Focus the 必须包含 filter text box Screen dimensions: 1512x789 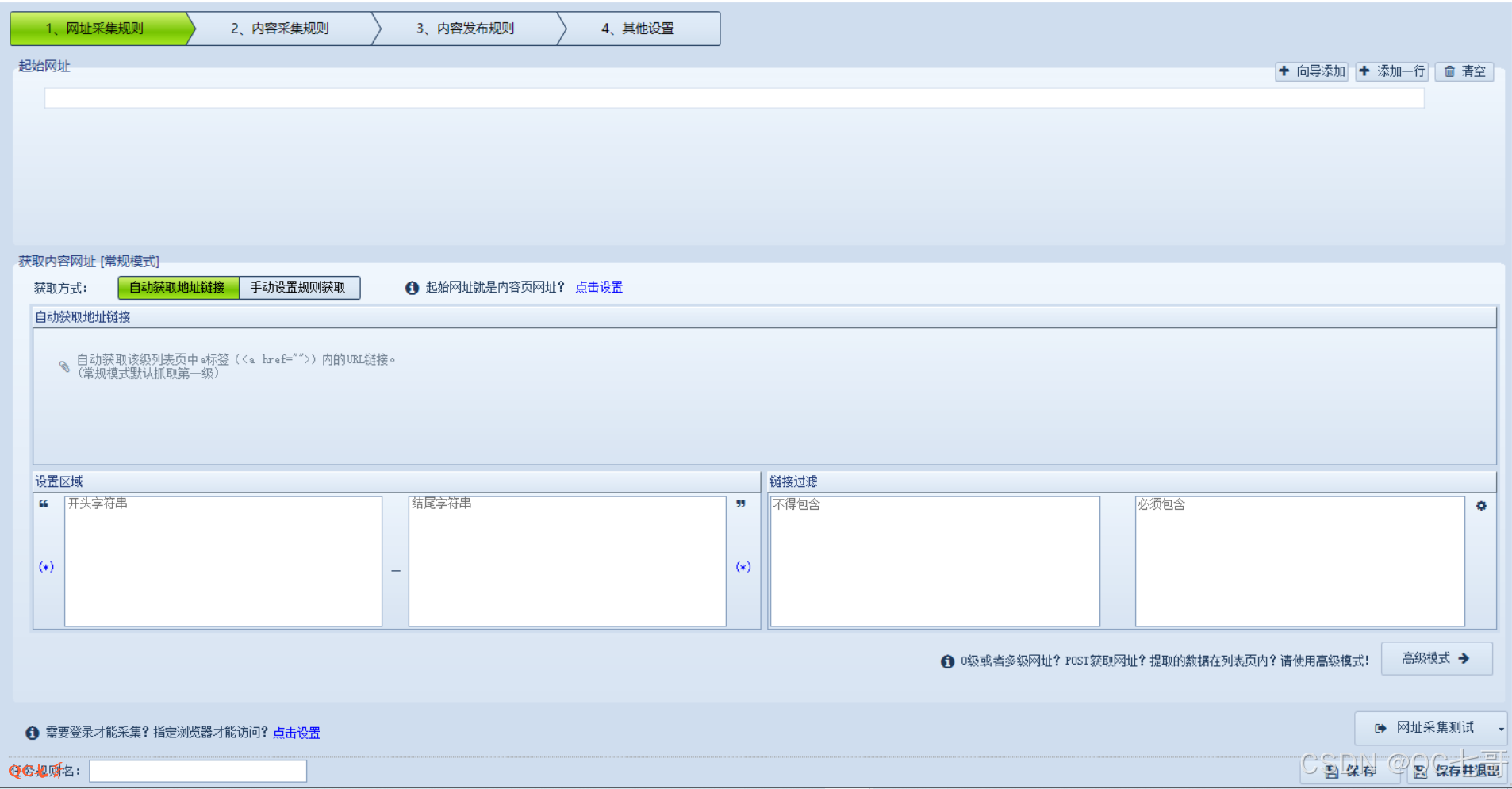(x=1299, y=561)
